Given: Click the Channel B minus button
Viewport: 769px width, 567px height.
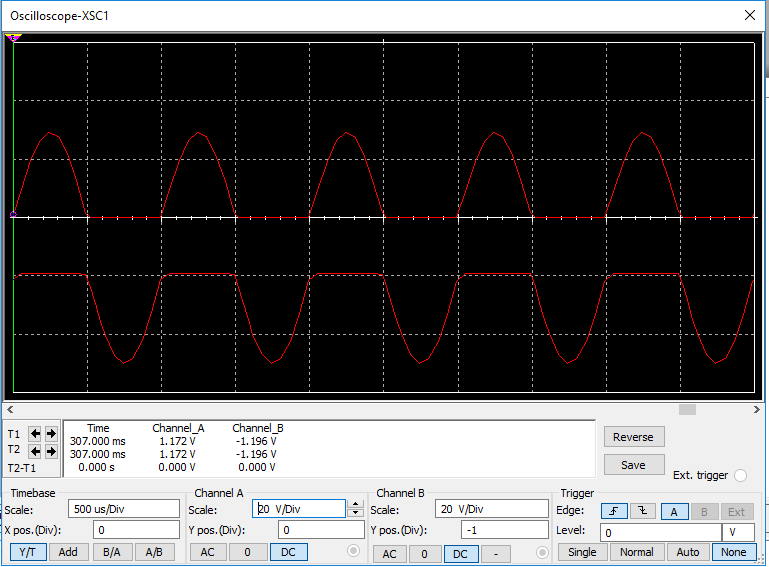Looking at the screenshot, I should (497, 553).
